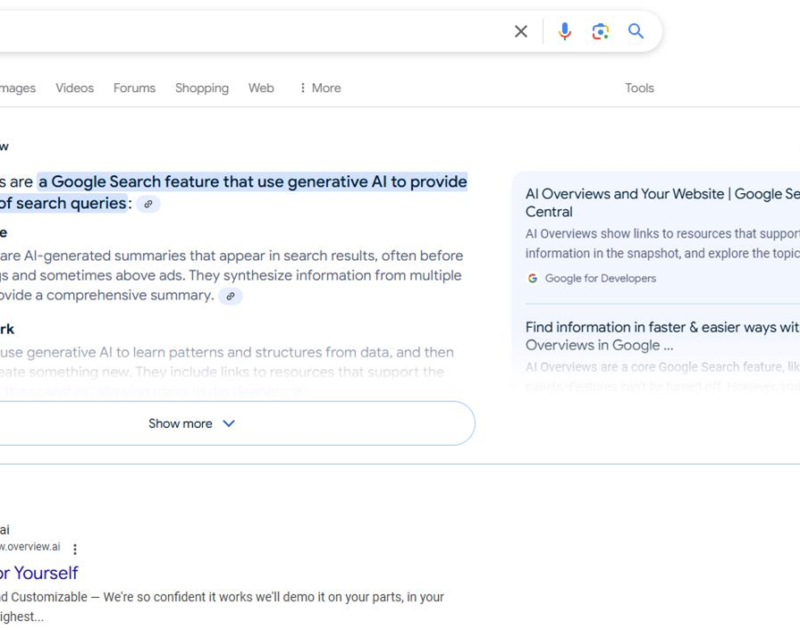Open Google Lens image search icon
This screenshot has width=800, height=630.
(x=600, y=32)
